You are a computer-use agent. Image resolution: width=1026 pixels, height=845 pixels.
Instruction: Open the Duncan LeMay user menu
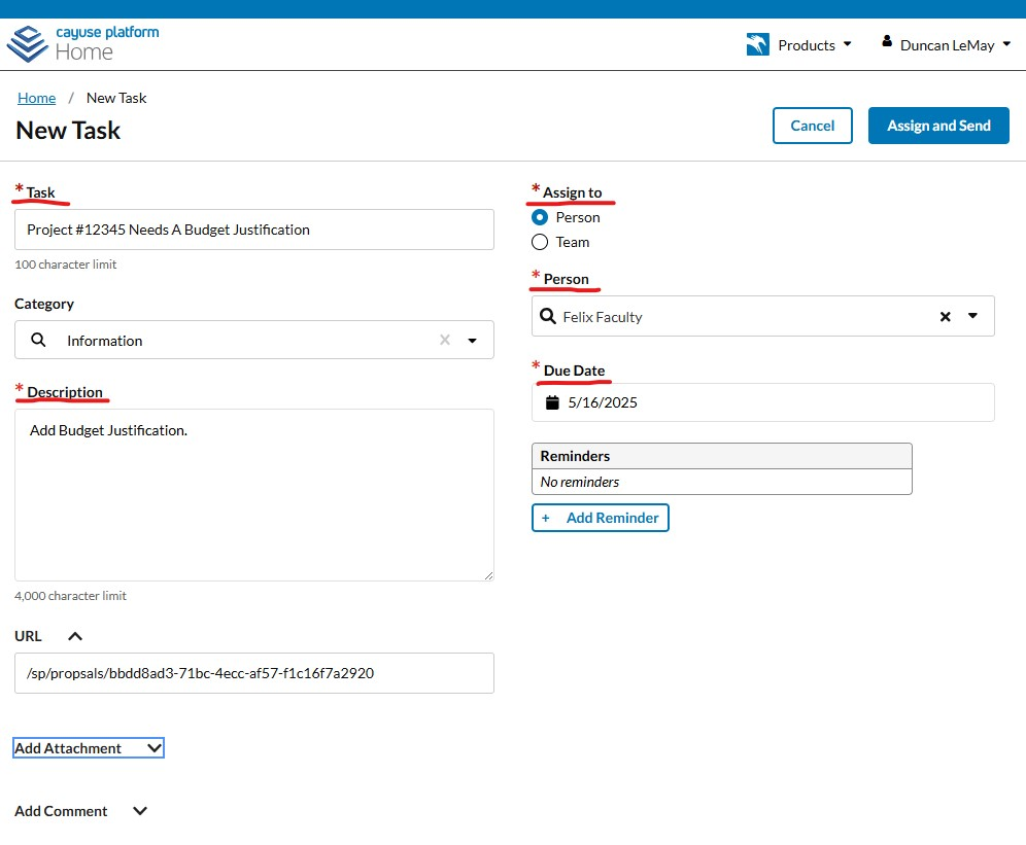tap(954, 45)
